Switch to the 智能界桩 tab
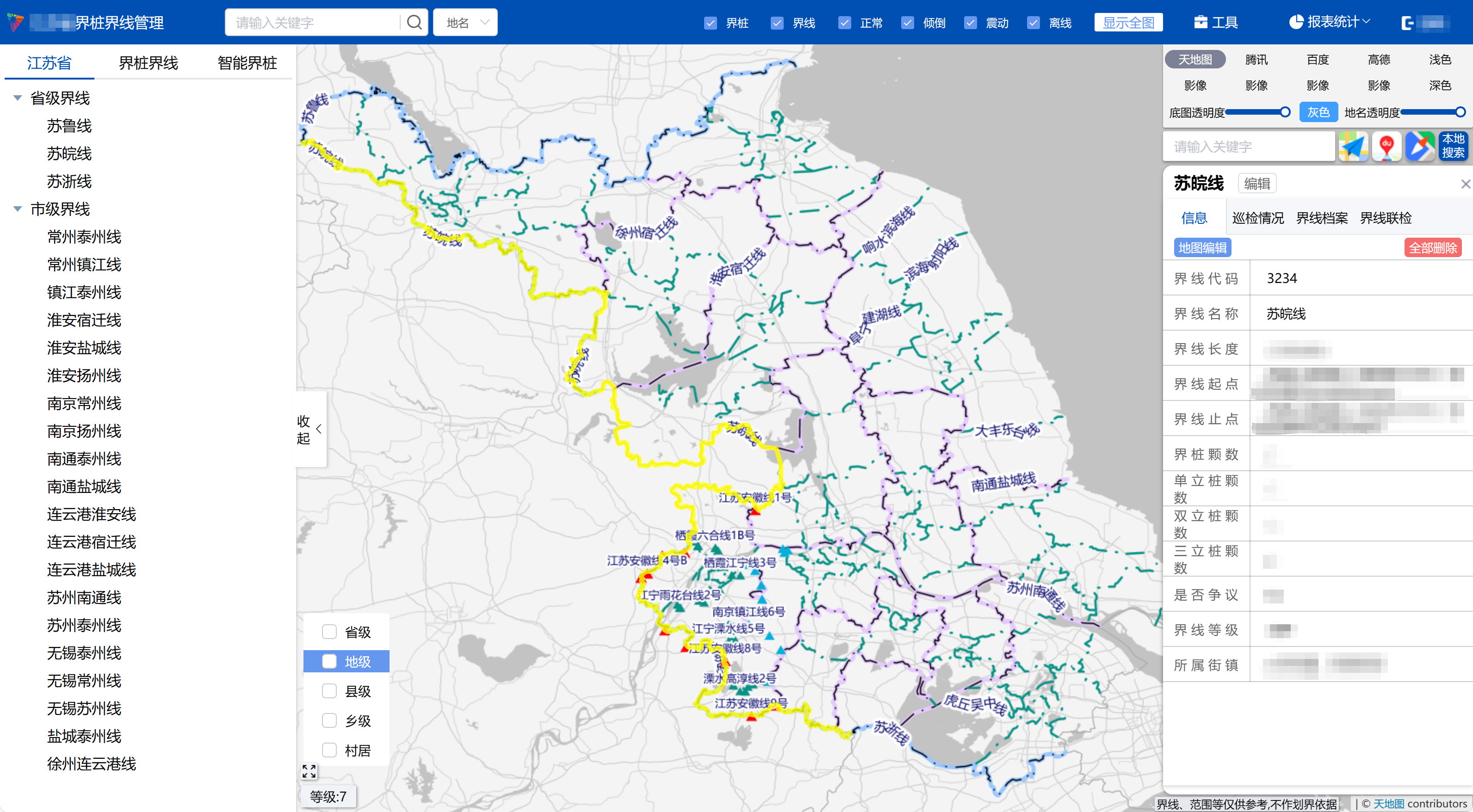The image size is (1473, 812). click(x=247, y=63)
